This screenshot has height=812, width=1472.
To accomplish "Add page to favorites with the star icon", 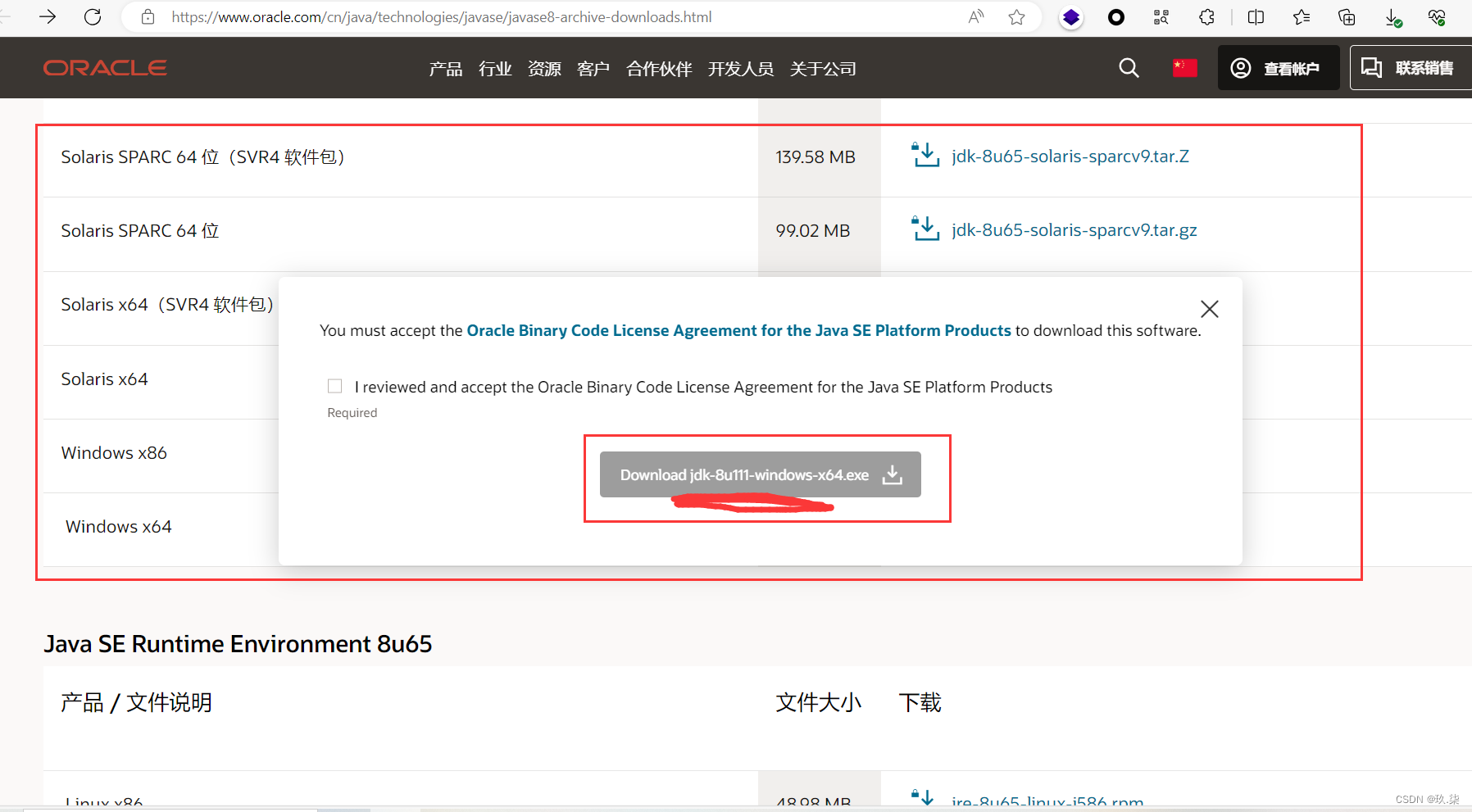I will (1016, 16).
